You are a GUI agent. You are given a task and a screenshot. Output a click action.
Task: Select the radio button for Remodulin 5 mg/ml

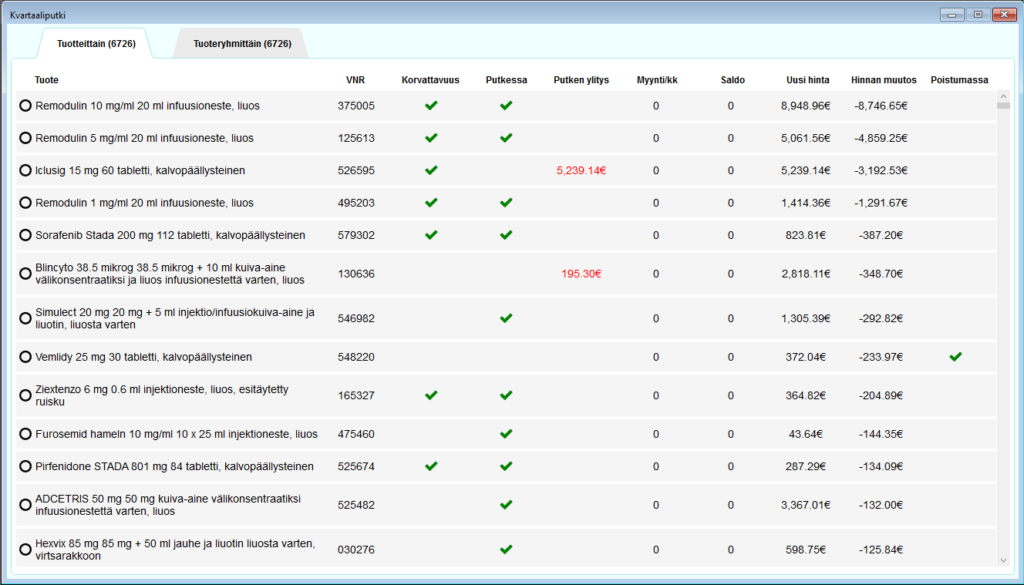(x=25, y=138)
